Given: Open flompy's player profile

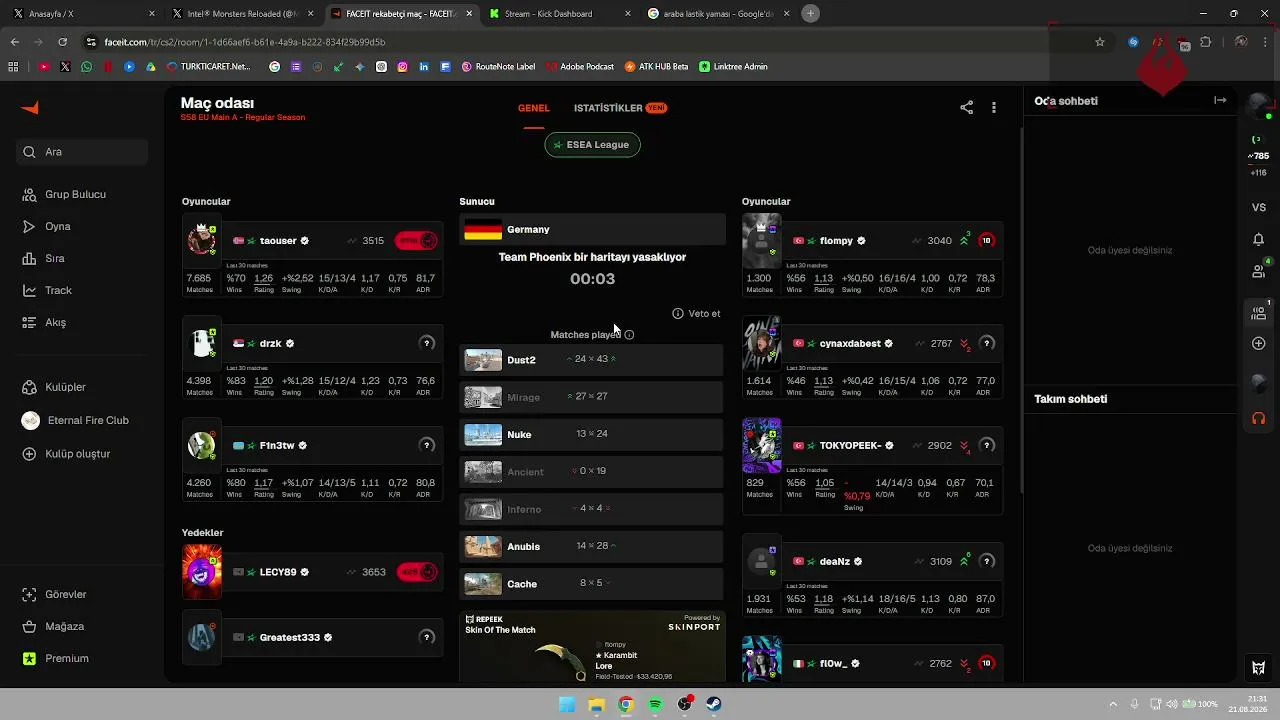Looking at the screenshot, I should click(x=836, y=241).
